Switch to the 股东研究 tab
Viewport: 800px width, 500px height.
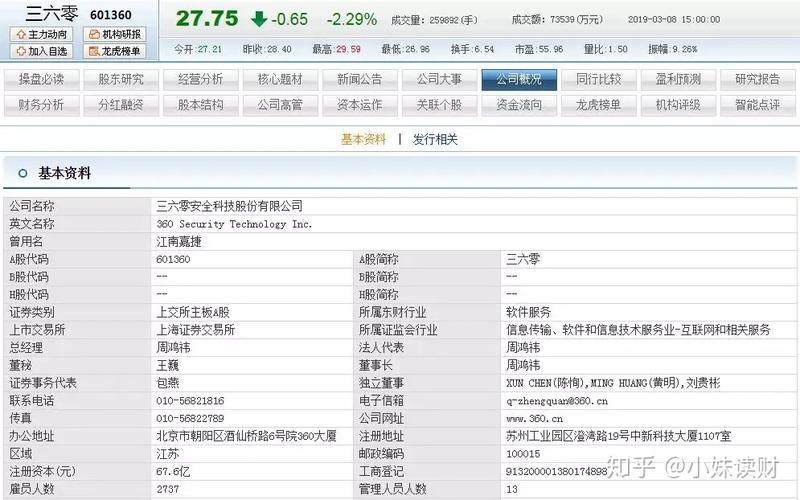click(x=121, y=80)
